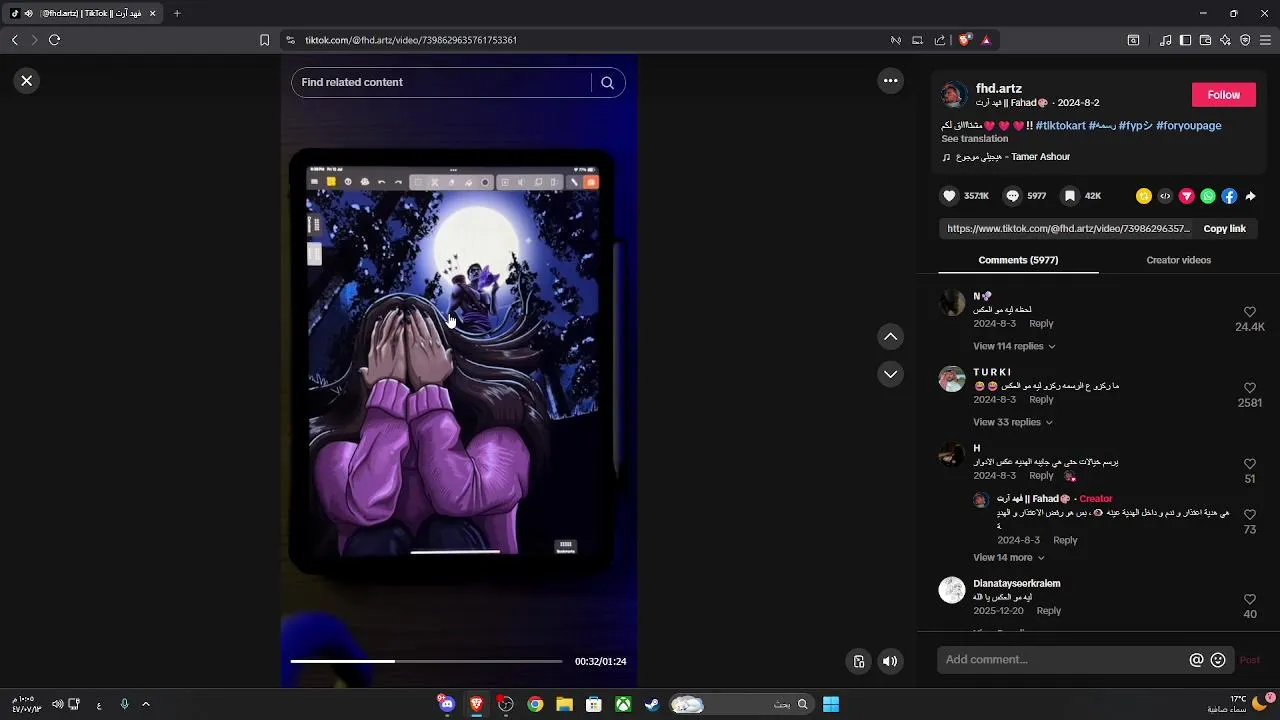Viewport: 1280px width, 720px height.
Task: Open fhd.artz profile avatar
Action: [955, 95]
